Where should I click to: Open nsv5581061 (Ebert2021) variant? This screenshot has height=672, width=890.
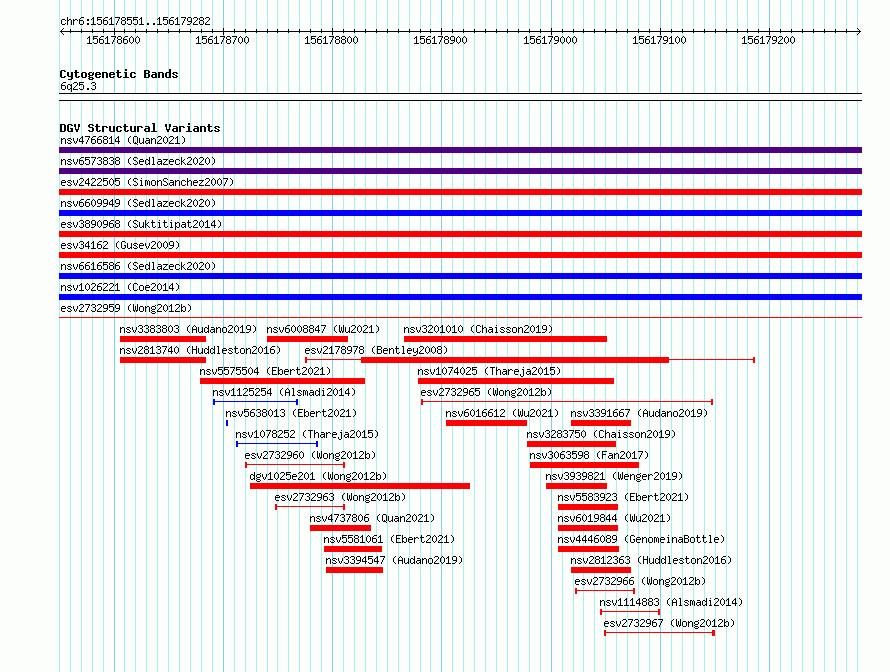pyautogui.click(x=389, y=539)
